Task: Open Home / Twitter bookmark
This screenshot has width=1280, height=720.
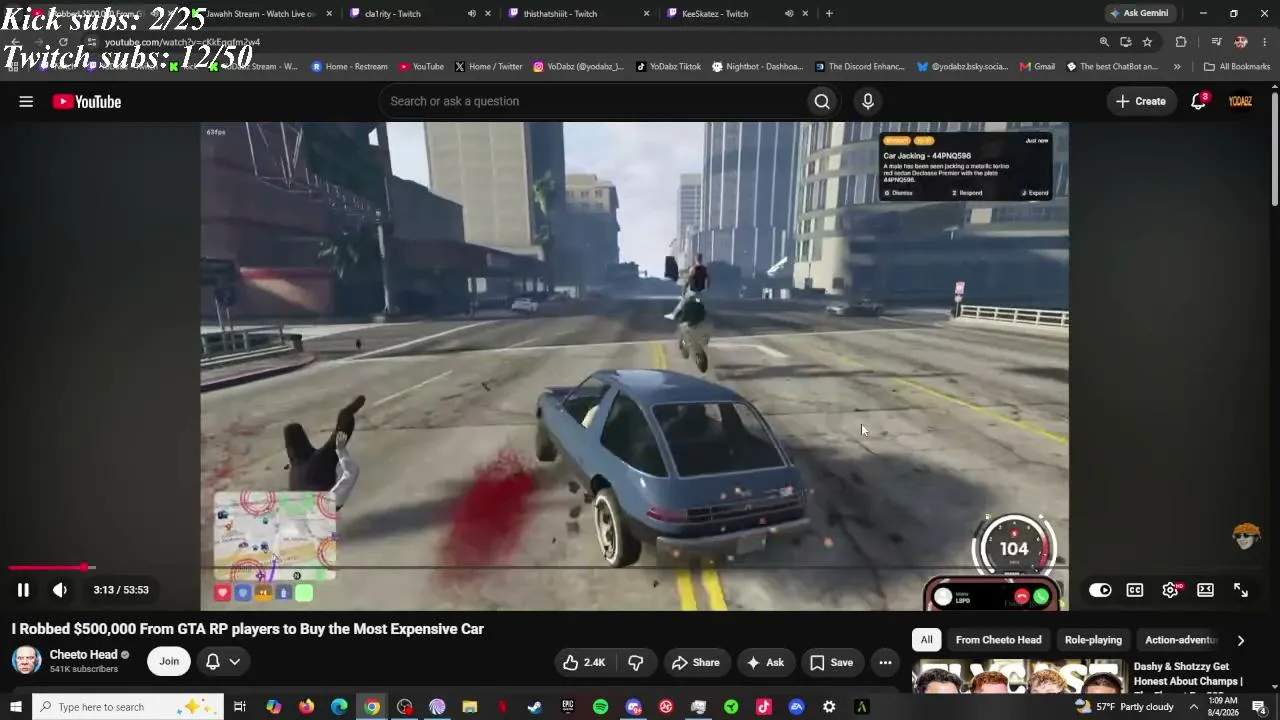Action: pos(488,67)
